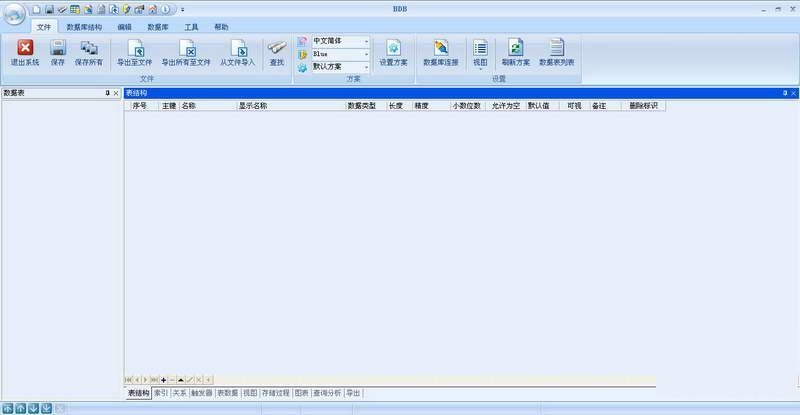Switch to the 索引 bottom tab
The width and height of the screenshot is (800, 415).
160,394
